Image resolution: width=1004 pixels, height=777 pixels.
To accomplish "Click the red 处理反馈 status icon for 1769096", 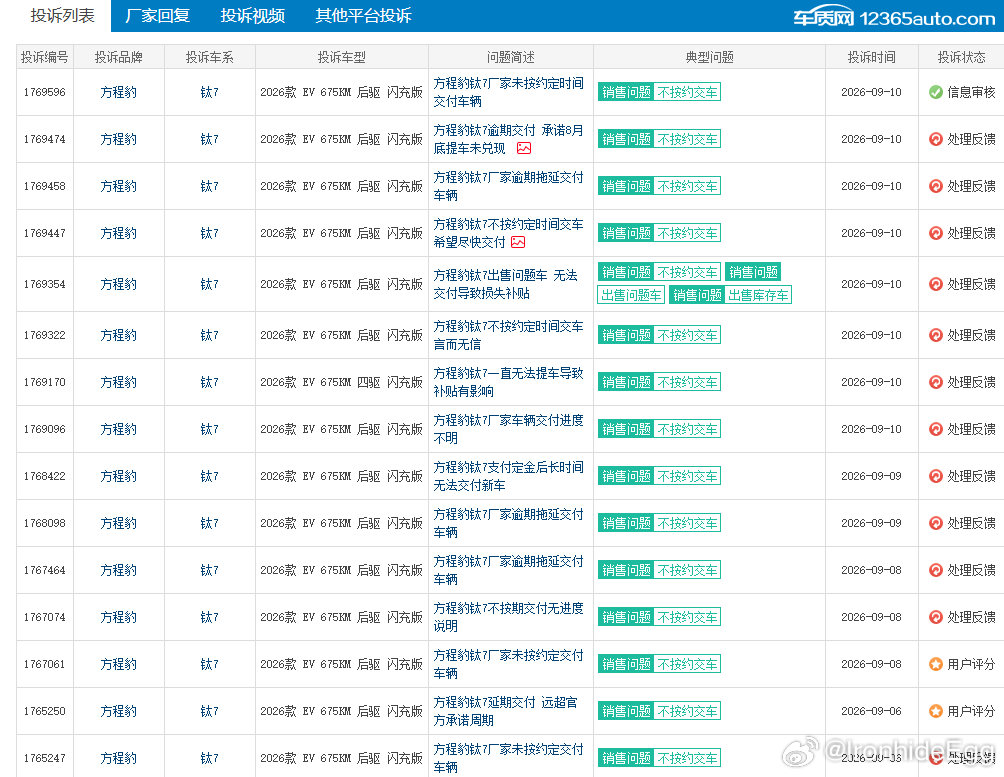I will pyautogui.click(x=935, y=429).
